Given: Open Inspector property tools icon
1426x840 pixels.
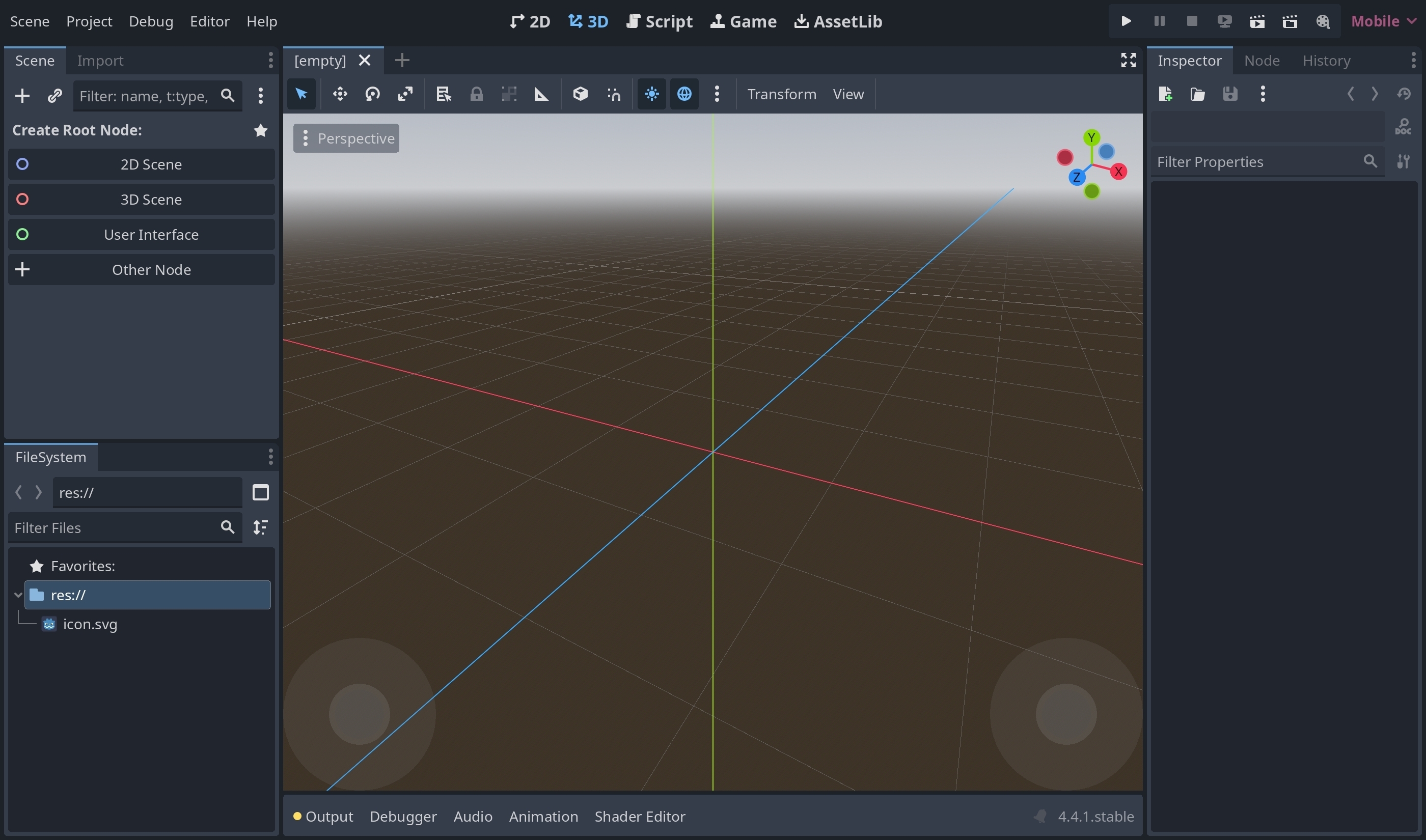Looking at the screenshot, I should (x=1404, y=162).
